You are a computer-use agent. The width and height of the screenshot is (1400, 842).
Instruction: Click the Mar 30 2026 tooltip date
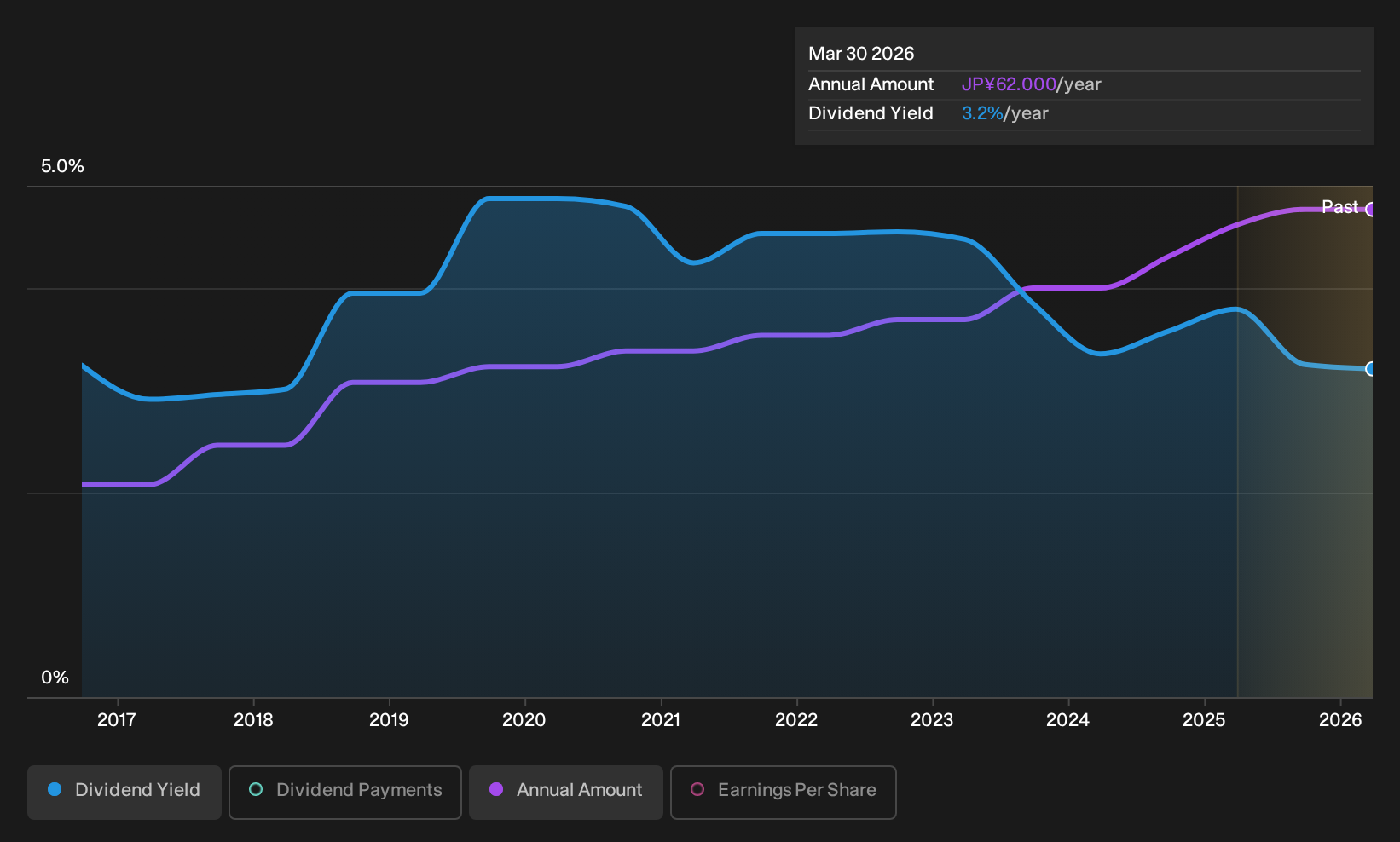click(861, 54)
